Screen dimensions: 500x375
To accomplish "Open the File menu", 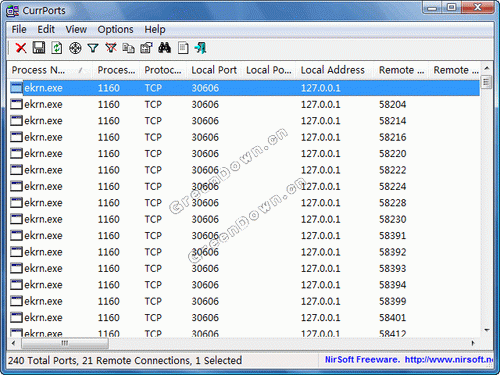I will [19, 29].
